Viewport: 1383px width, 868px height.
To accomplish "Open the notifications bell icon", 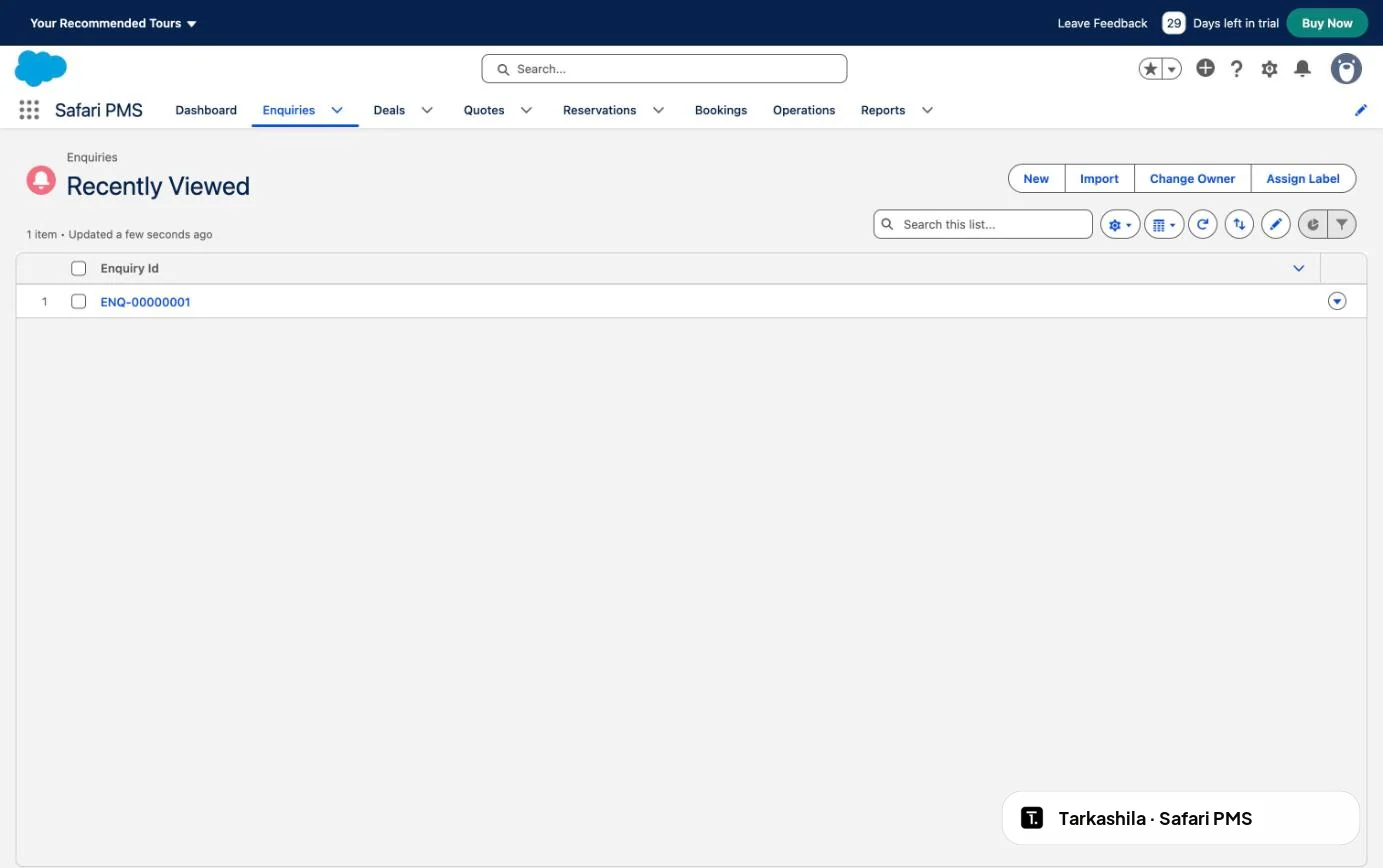I will coord(1302,68).
